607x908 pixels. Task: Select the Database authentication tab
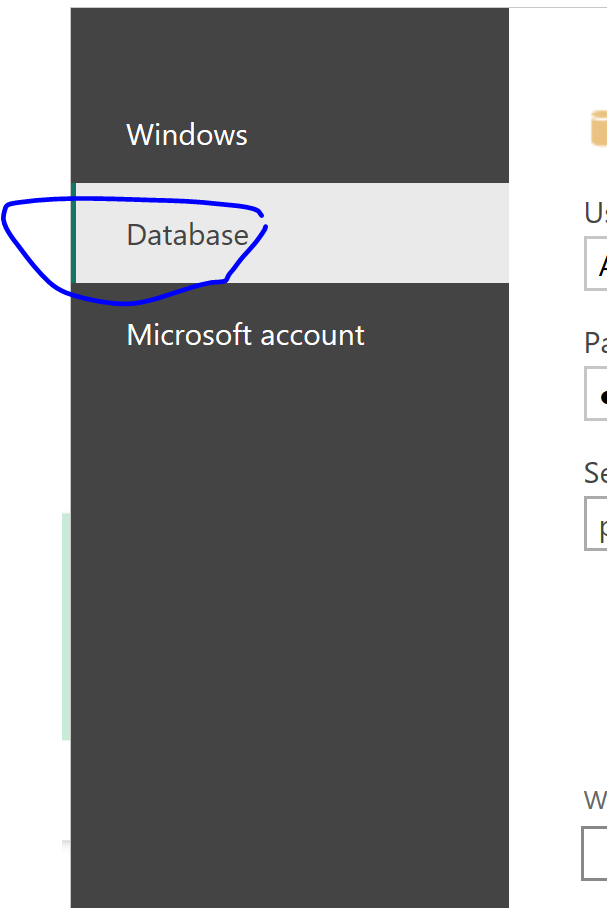(x=290, y=233)
